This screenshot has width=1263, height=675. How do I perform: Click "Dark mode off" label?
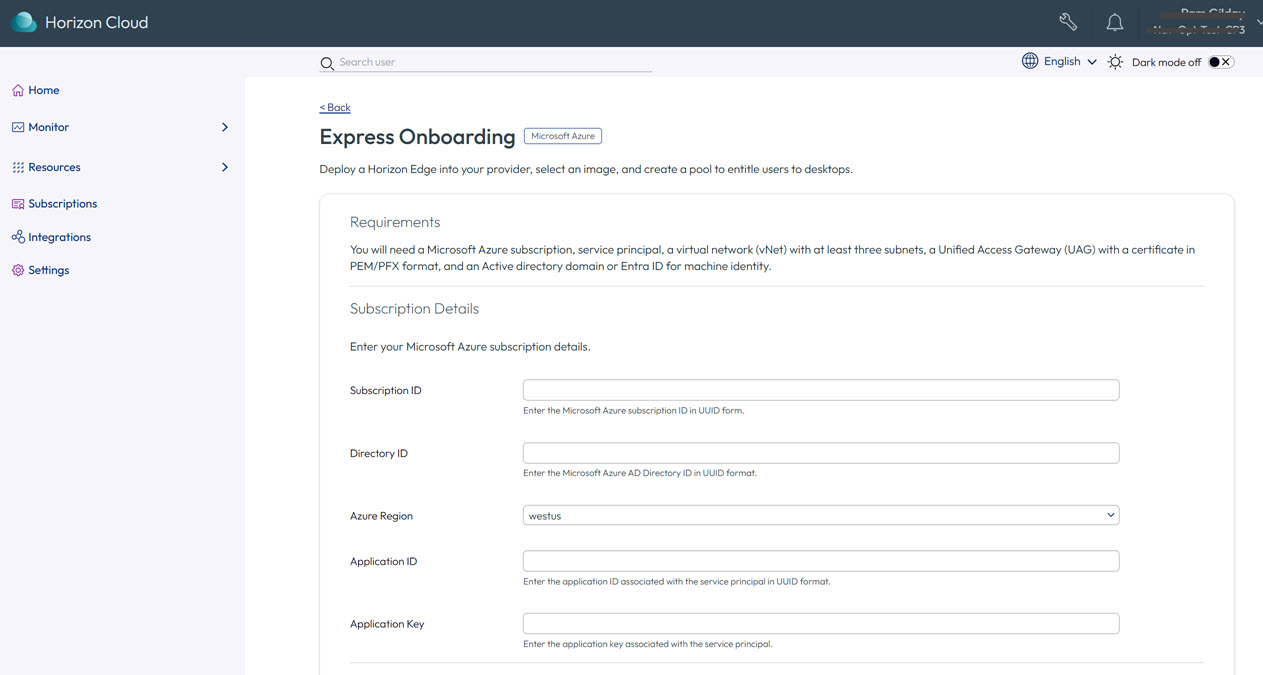tap(1166, 62)
